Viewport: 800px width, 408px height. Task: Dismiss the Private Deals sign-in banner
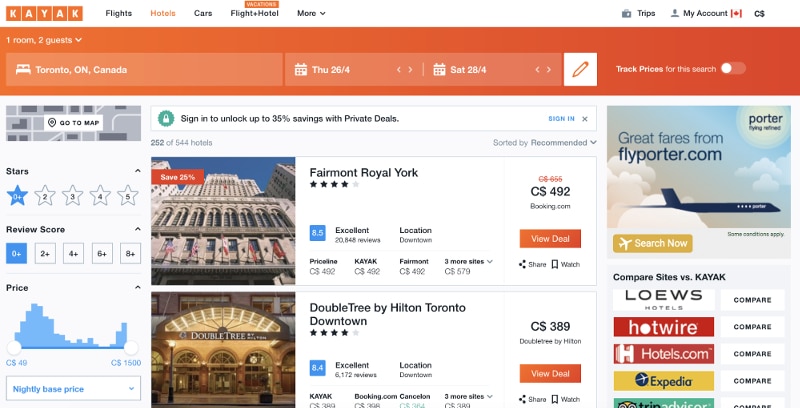(x=585, y=119)
